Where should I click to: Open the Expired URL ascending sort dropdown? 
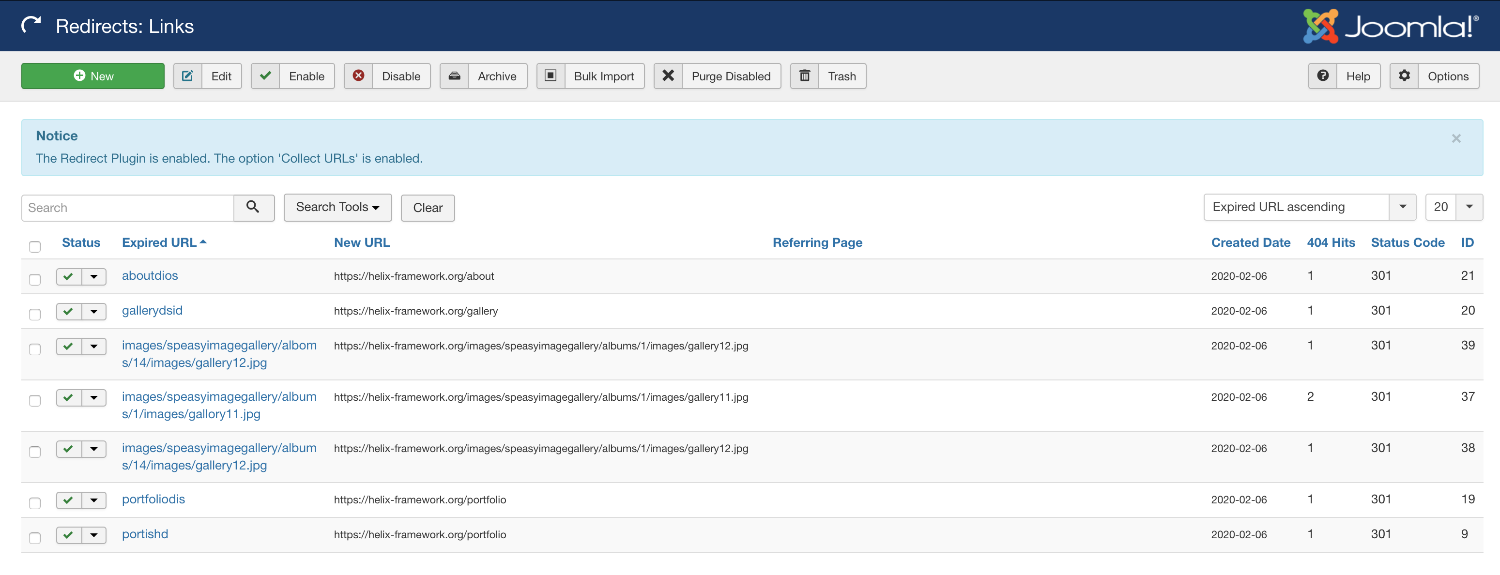point(1309,207)
